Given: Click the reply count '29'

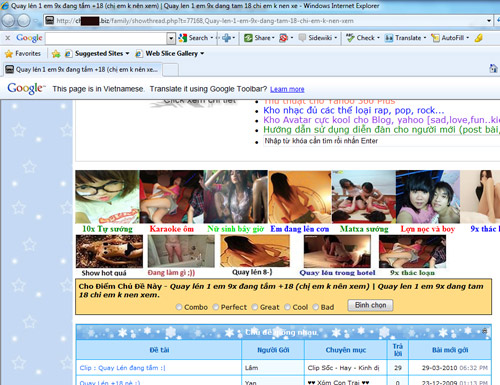Looking at the screenshot, I should (x=398, y=368).
